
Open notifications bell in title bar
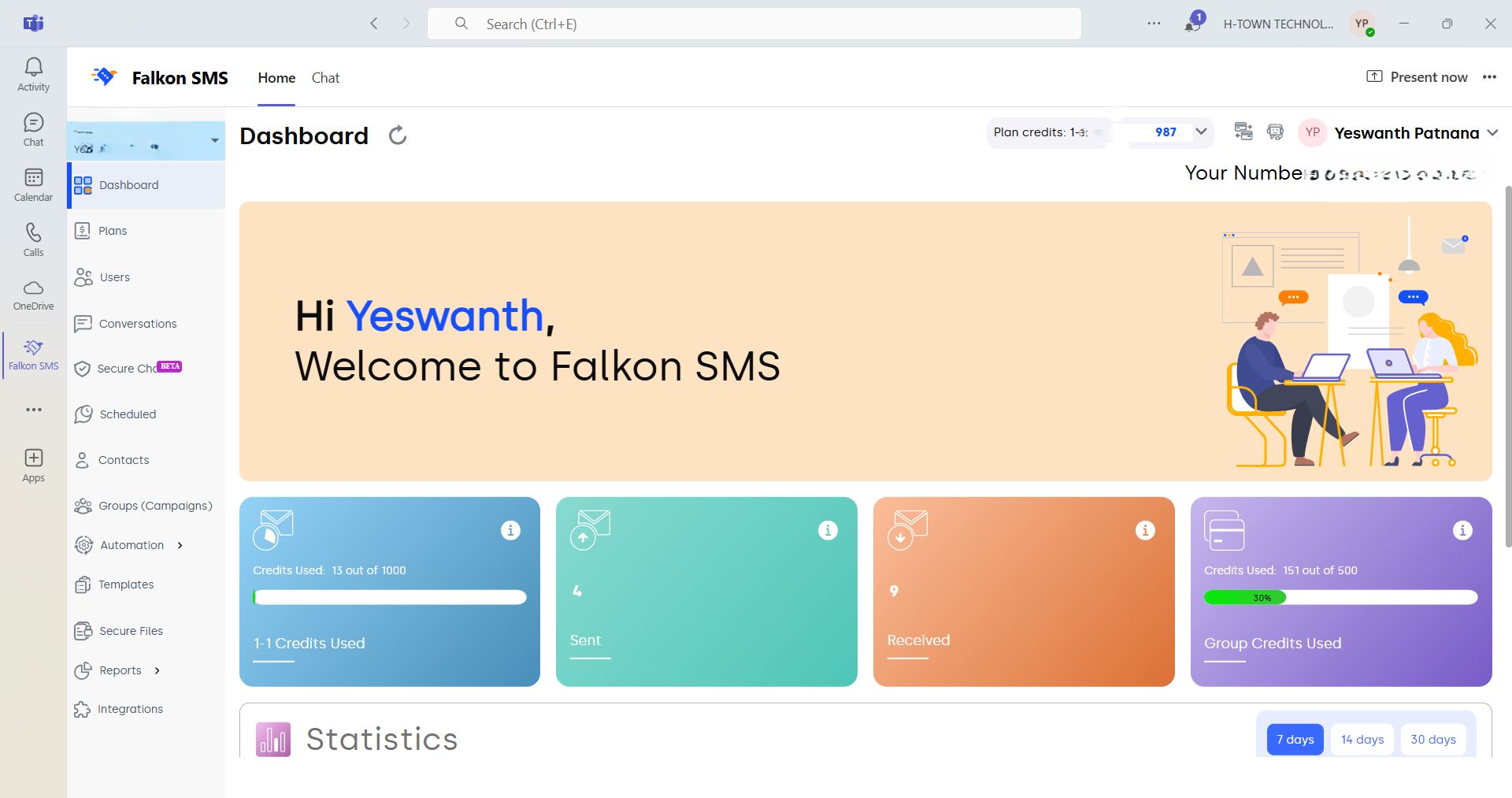1192,24
